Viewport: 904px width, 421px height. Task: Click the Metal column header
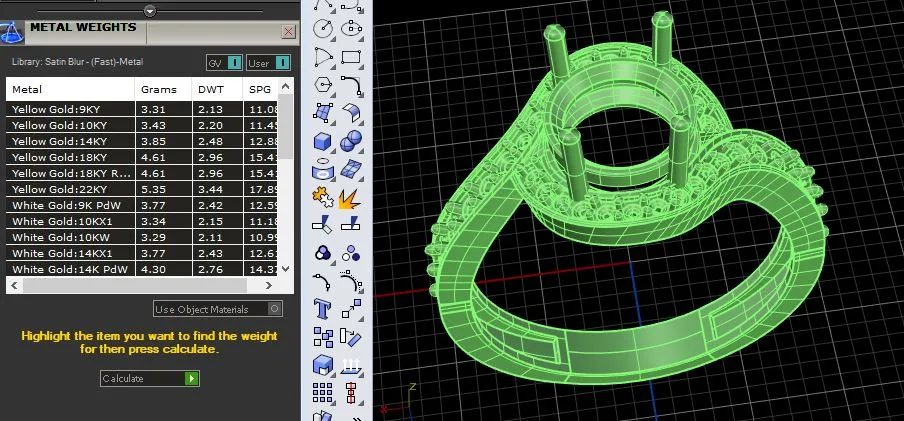(70, 89)
